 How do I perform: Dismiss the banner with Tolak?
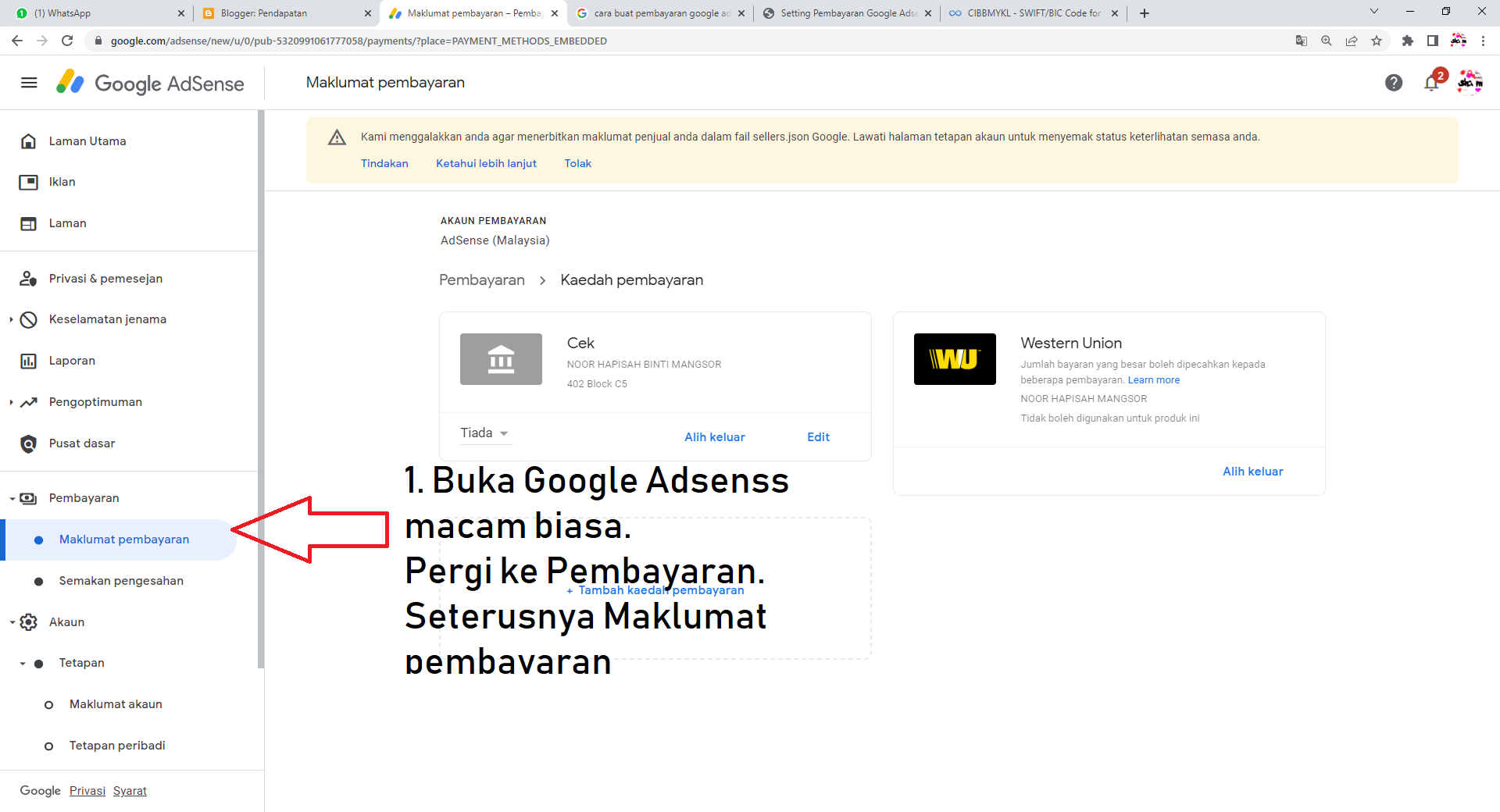pos(578,163)
